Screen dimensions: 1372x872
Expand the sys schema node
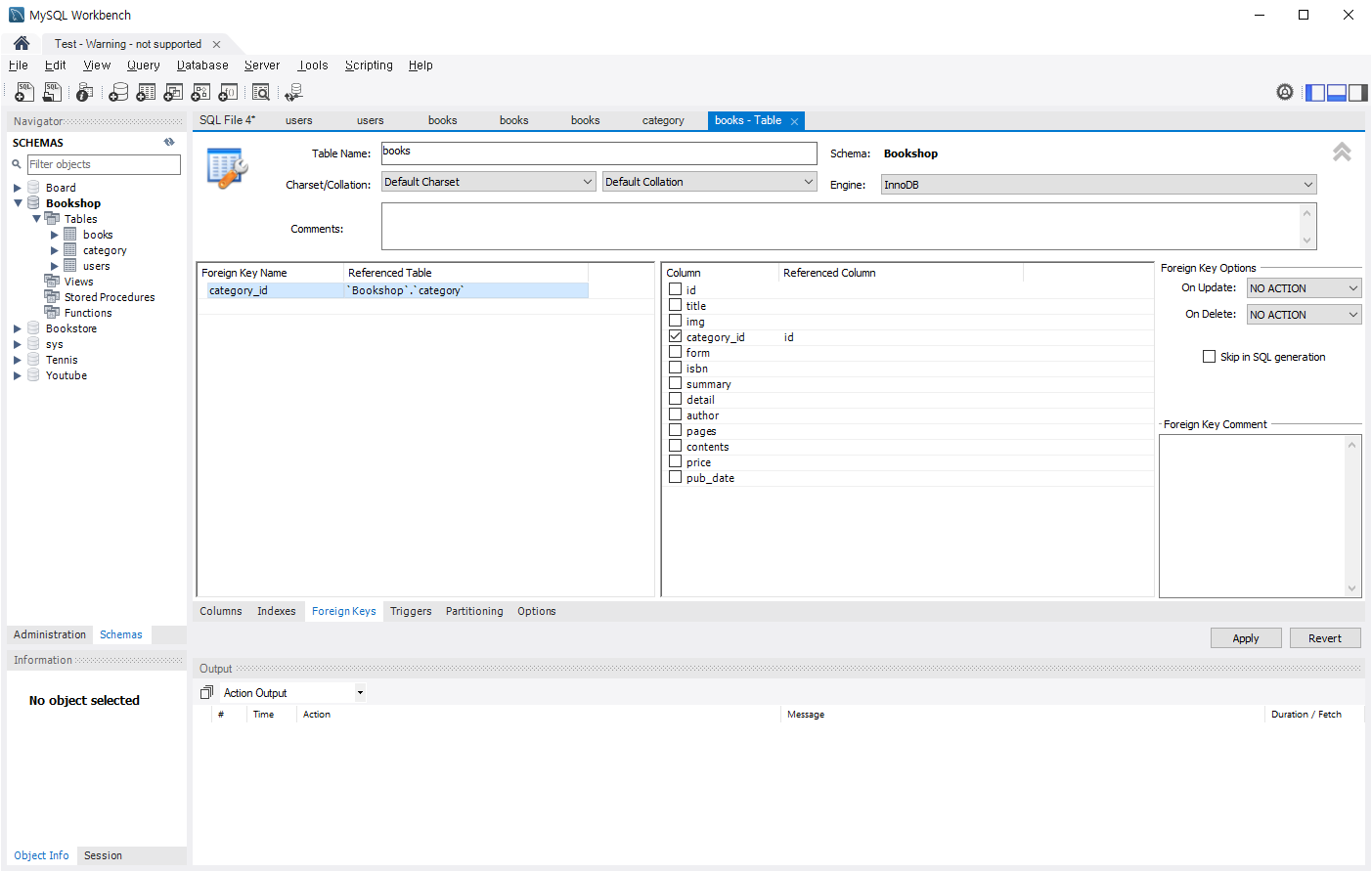17,344
